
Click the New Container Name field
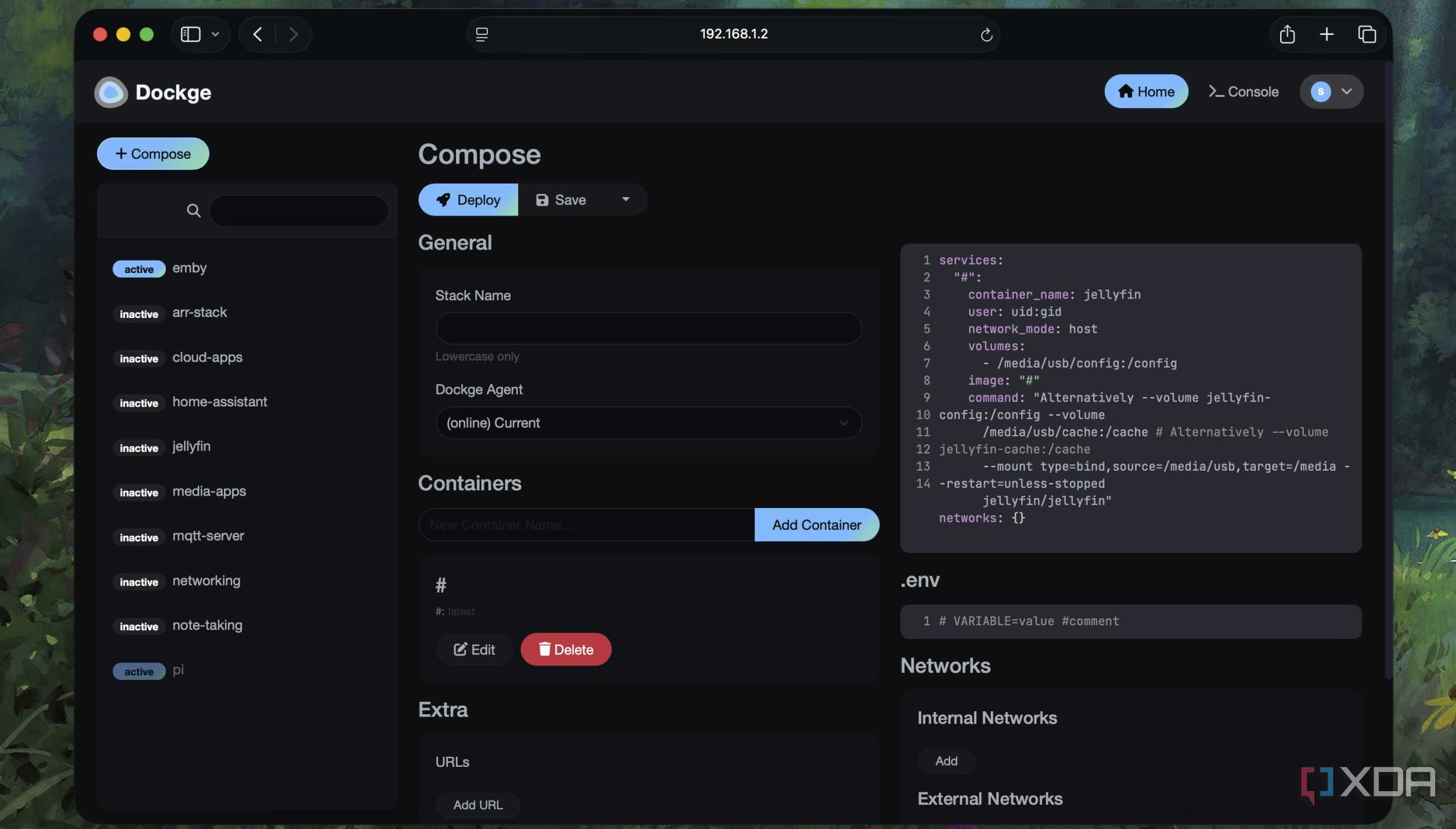586,525
